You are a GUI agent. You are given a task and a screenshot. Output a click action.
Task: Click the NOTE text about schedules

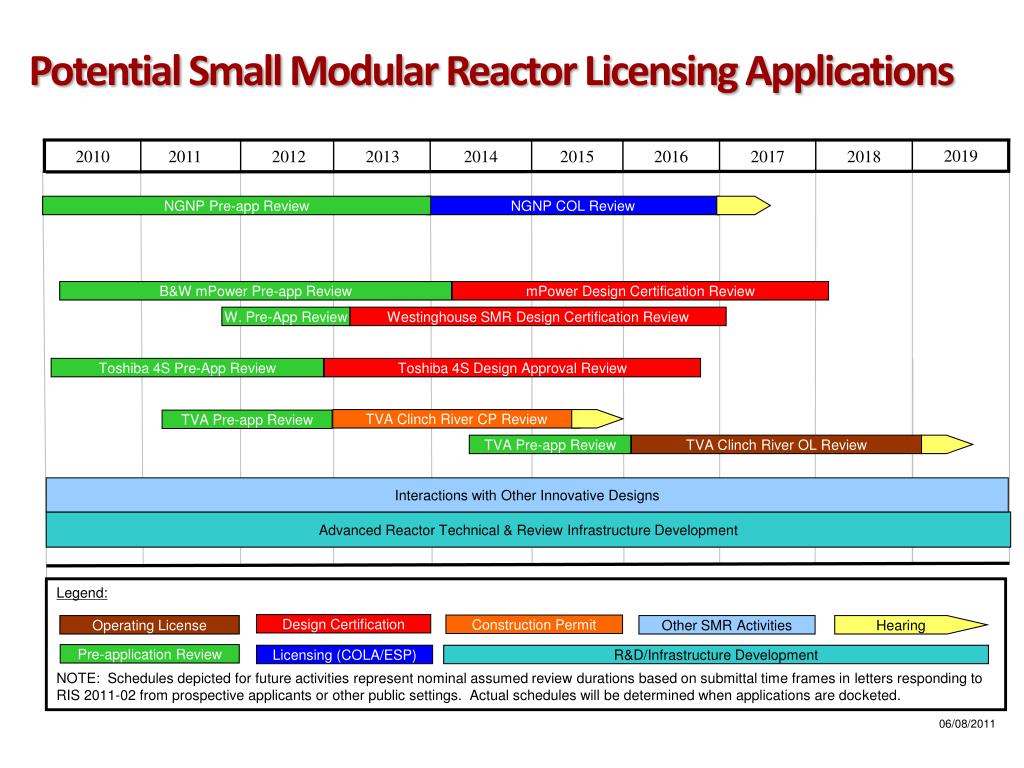click(x=519, y=686)
